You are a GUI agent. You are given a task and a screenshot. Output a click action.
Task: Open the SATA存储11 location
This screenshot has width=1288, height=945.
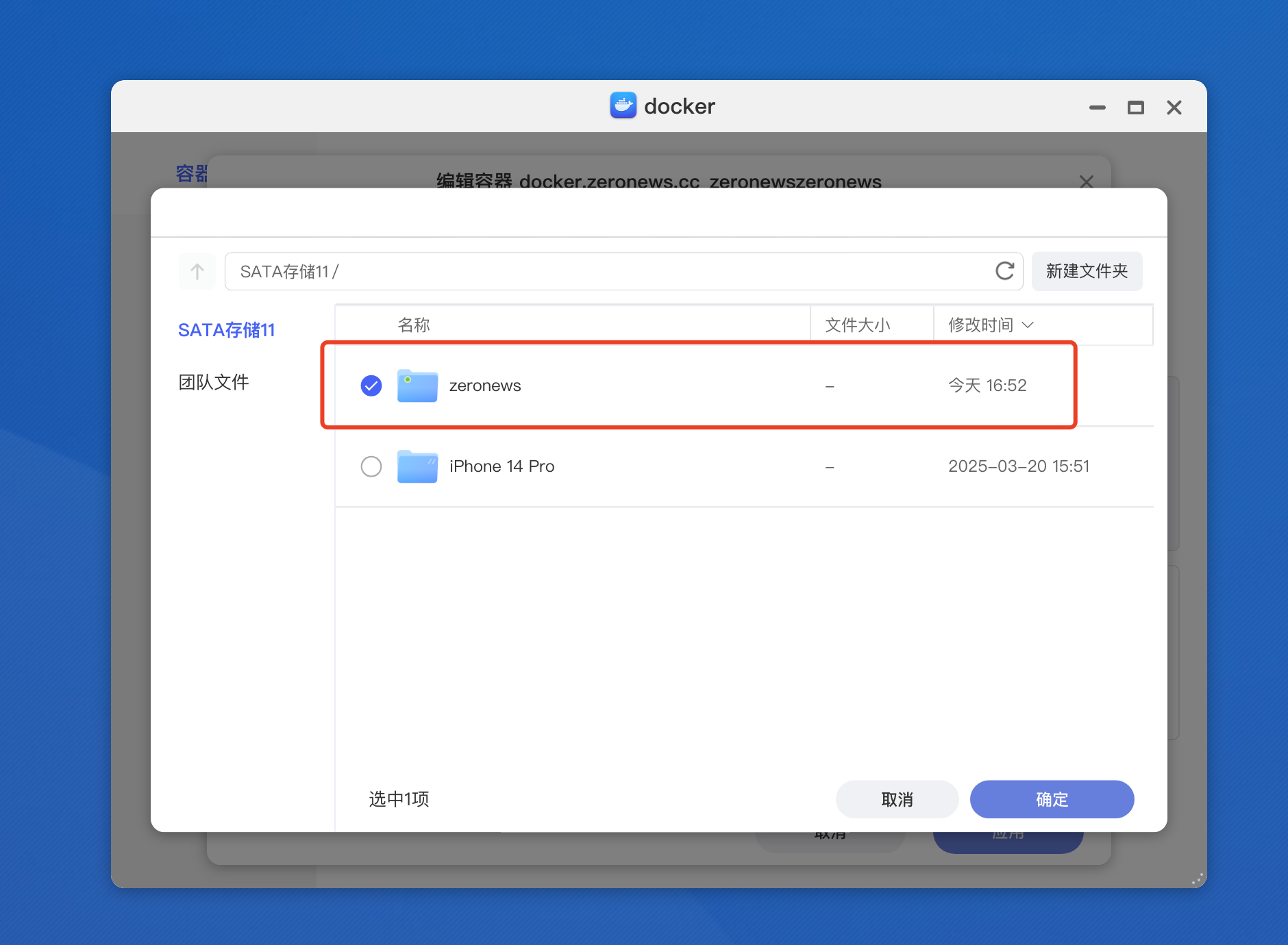tap(226, 330)
